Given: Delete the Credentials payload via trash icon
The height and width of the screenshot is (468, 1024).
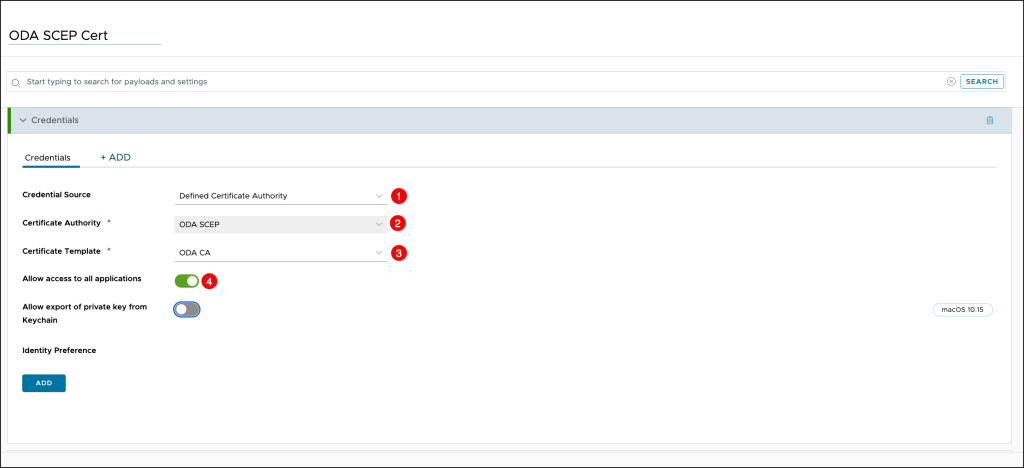Looking at the screenshot, I should click(x=990, y=120).
